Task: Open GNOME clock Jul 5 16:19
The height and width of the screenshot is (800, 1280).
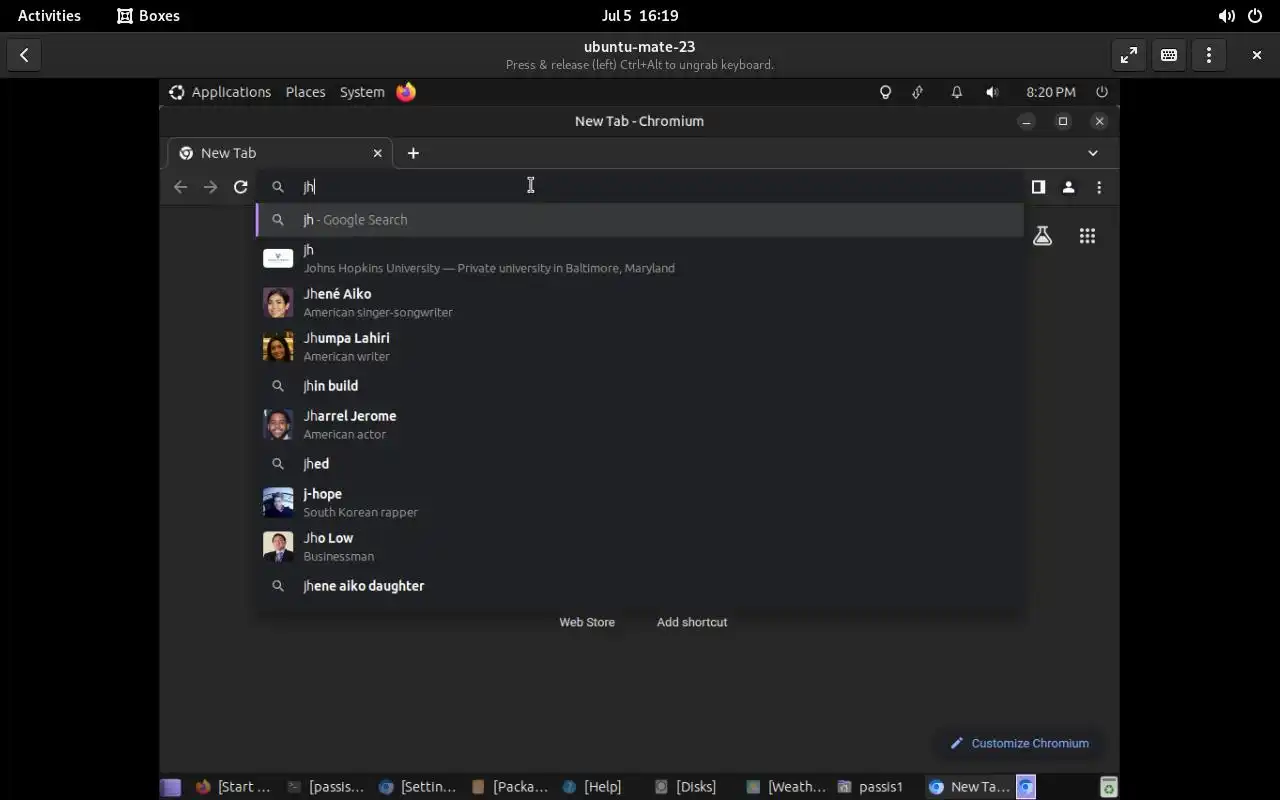Action: pyautogui.click(x=640, y=16)
